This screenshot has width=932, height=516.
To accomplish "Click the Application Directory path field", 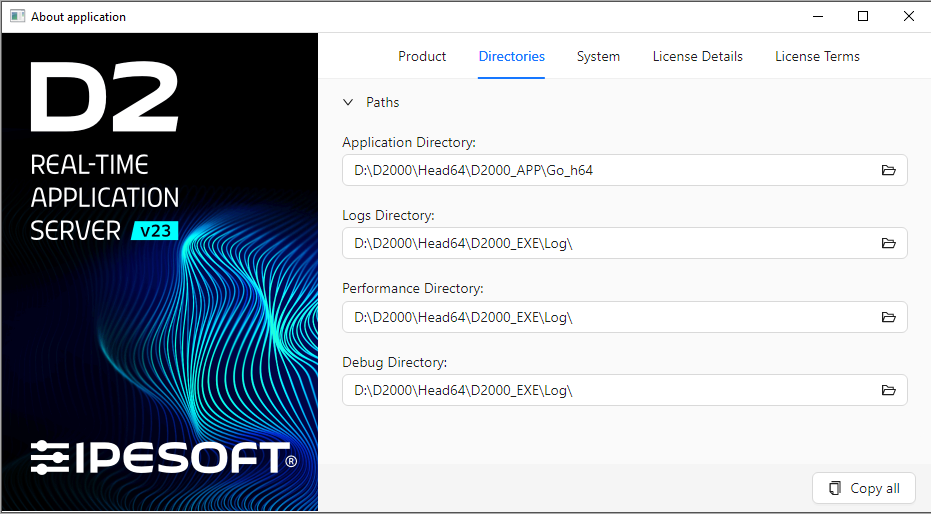I will coord(600,171).
